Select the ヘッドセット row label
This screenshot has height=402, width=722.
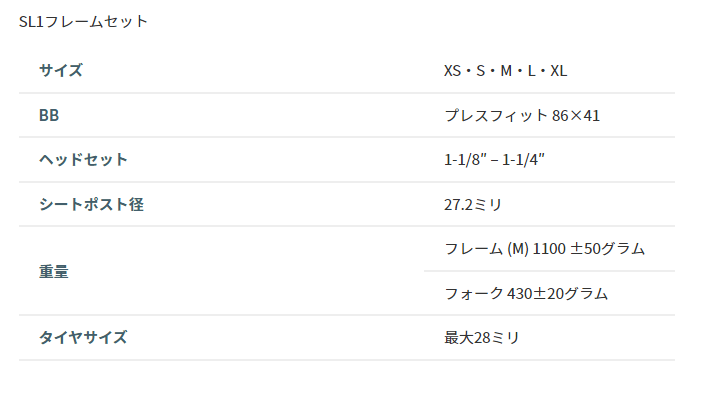click(x=83, y=160)
